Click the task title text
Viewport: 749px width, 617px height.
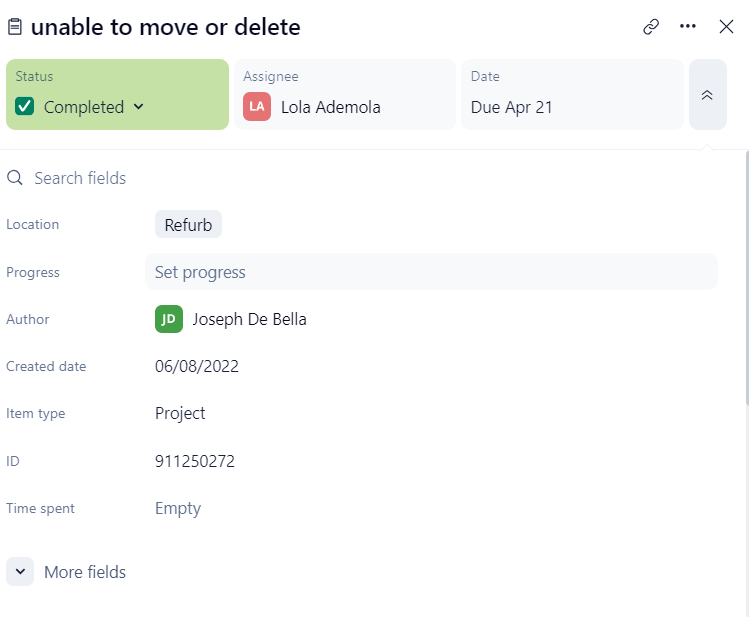tap(166, 27)
